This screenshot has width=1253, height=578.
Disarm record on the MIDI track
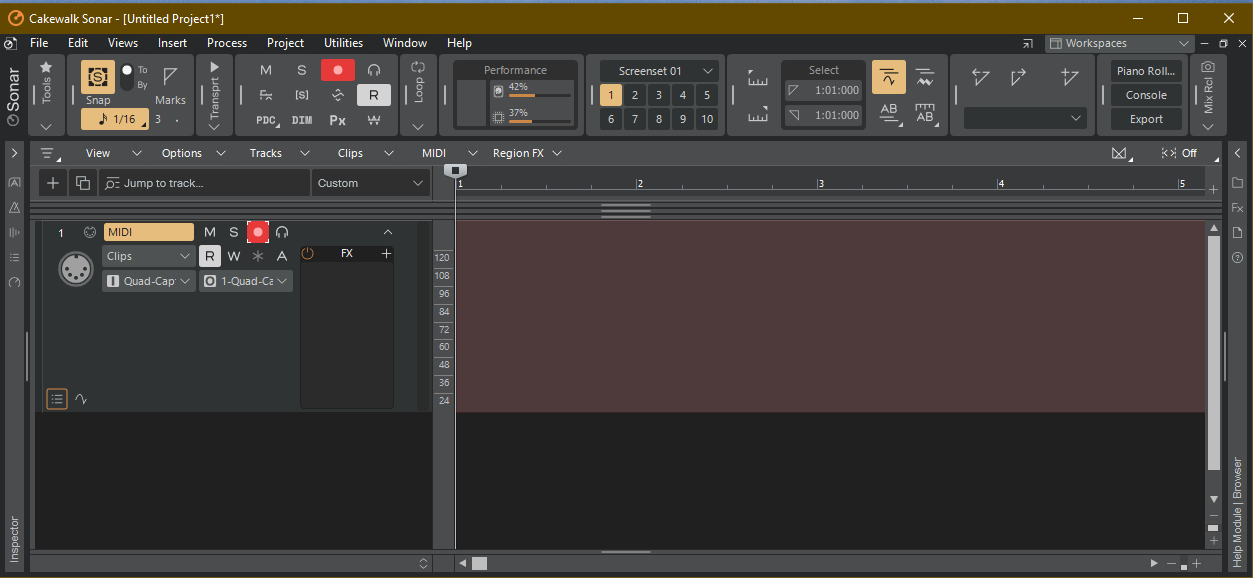(x=258, y=232)
